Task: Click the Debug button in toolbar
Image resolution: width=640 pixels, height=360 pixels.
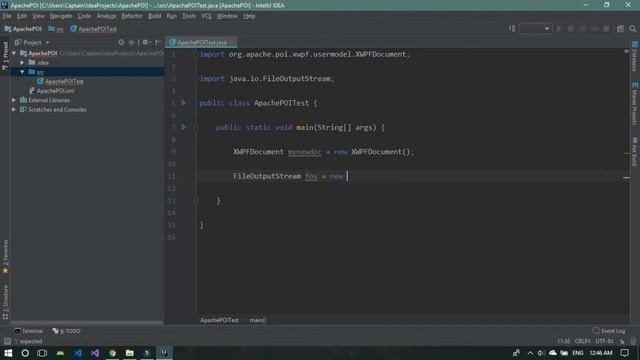Action: [x=571, y=29]
